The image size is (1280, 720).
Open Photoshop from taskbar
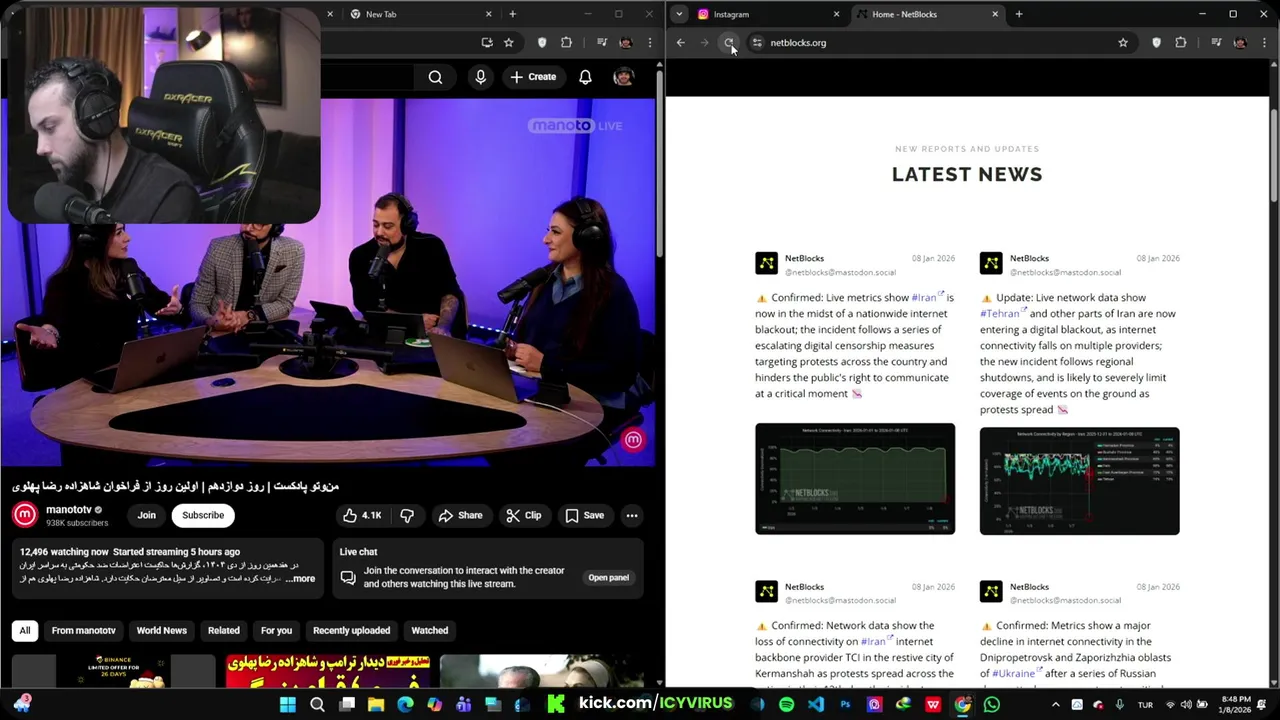(845, 705)
